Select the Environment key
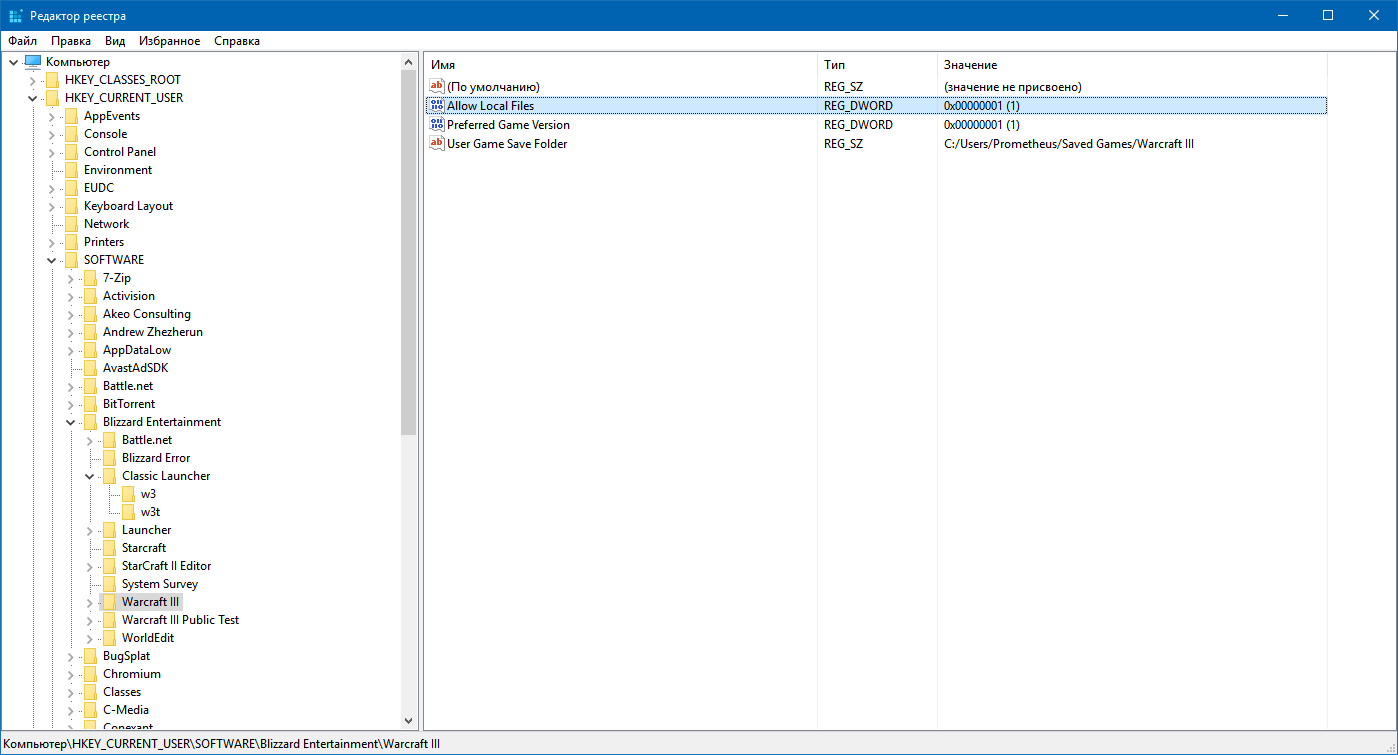 [x=118, y=170]
